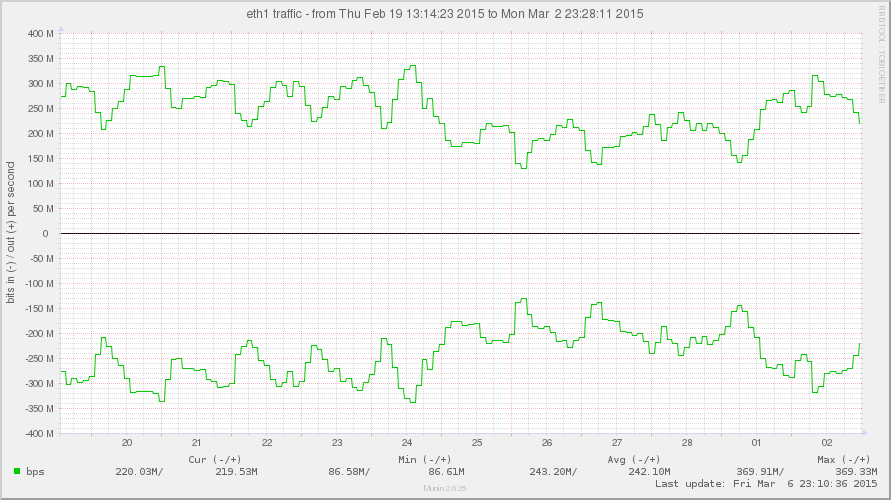Click the x-axis date label 20
This screenshot has width=891, height=500.
point(127,443)
